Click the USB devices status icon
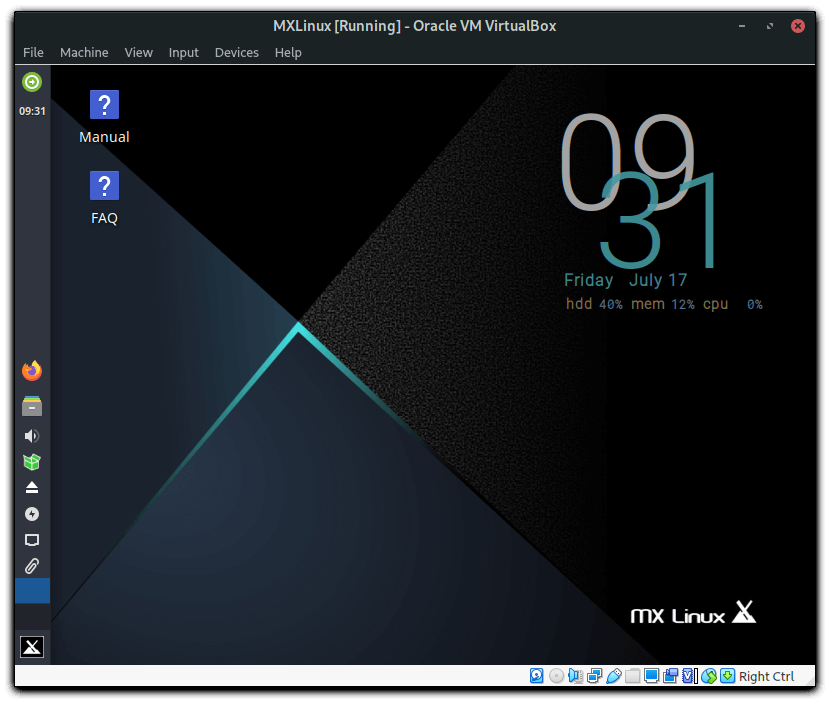This screenshot has width=830, height=704. pyautogui.click(x=614, y=676)
